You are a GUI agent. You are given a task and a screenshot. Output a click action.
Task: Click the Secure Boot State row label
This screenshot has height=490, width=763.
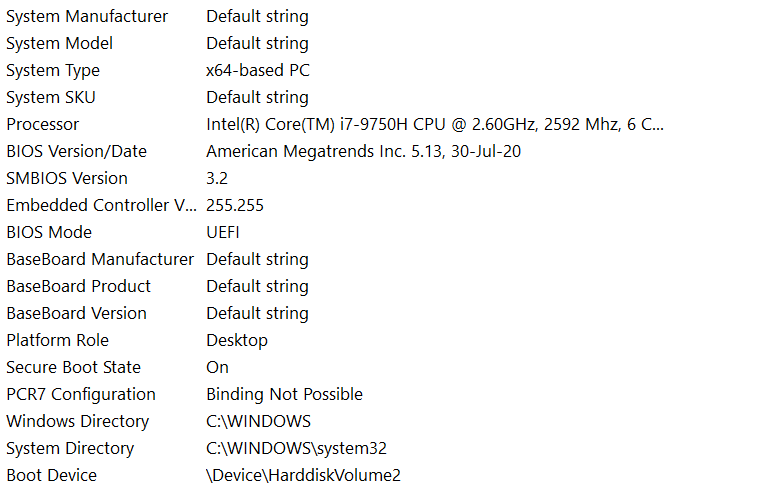[73, 367]
